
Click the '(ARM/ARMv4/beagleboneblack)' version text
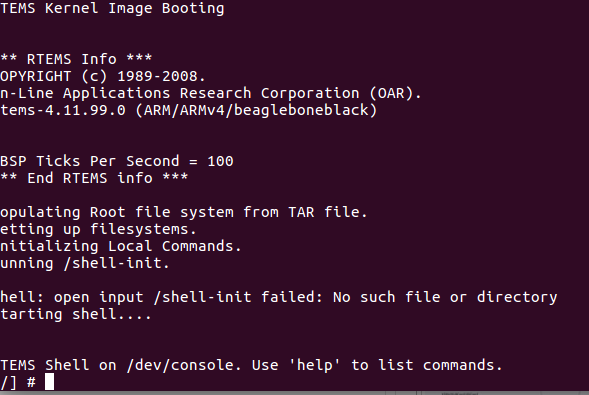[256, 110]
